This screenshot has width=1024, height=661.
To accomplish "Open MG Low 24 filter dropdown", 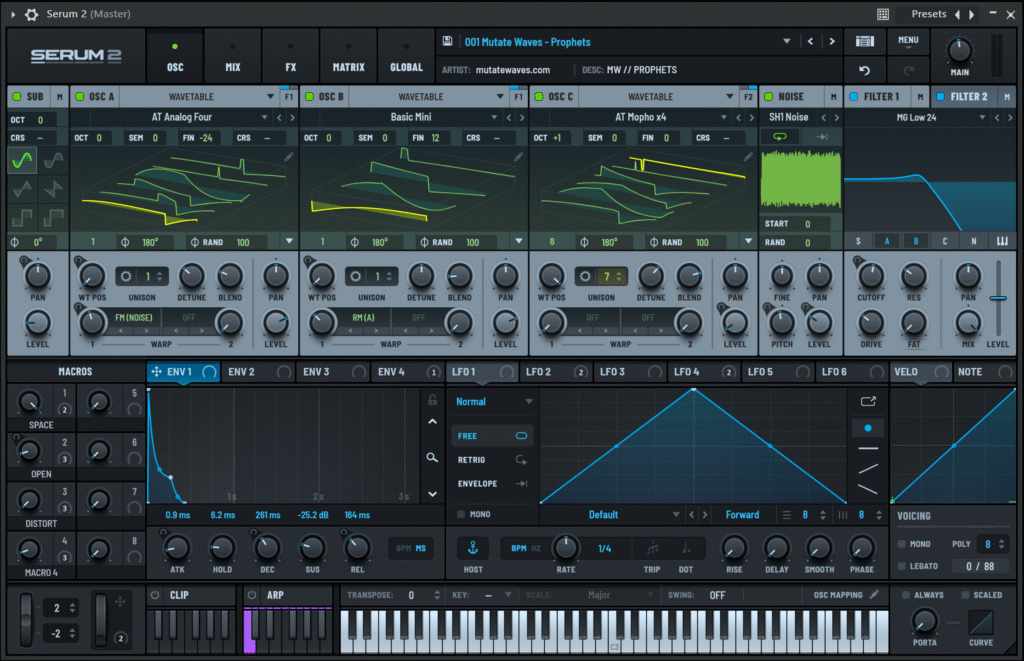I will (982, 118).
